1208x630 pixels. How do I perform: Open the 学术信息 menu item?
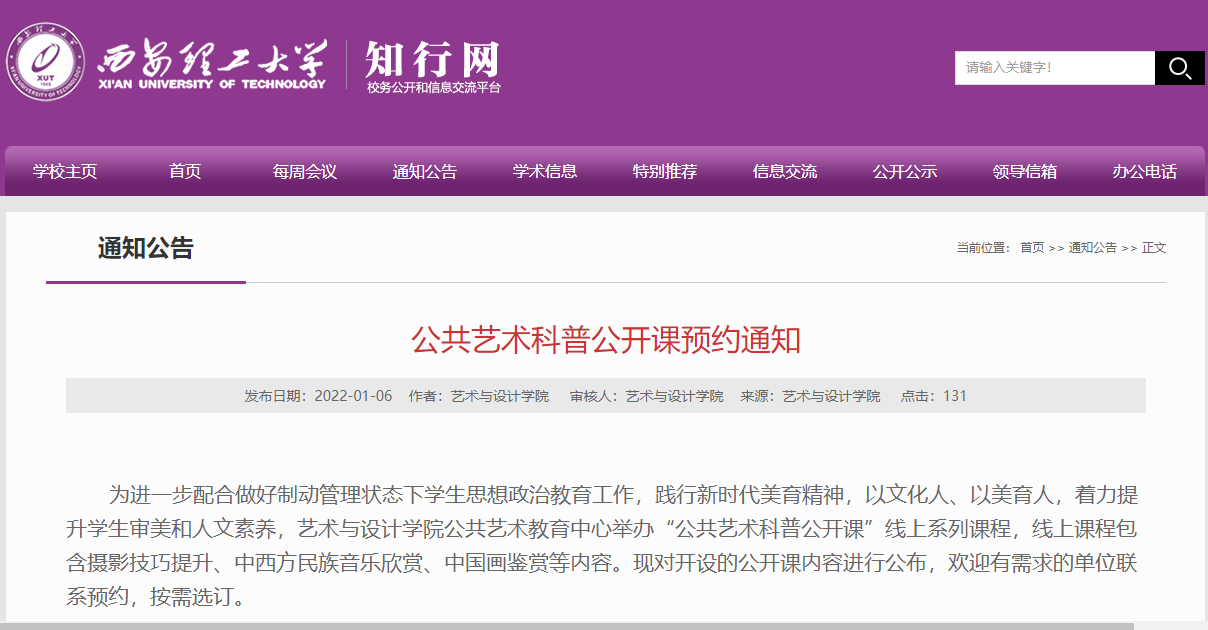545,171
